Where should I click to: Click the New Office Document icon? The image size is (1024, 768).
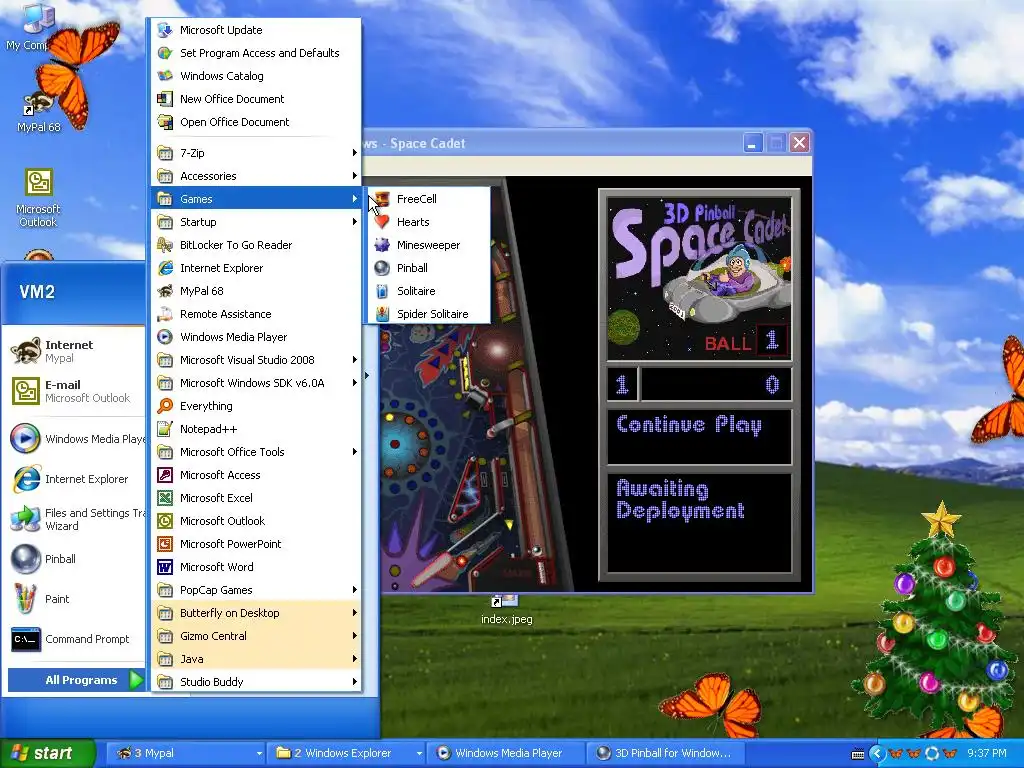[x=165, y=99]
